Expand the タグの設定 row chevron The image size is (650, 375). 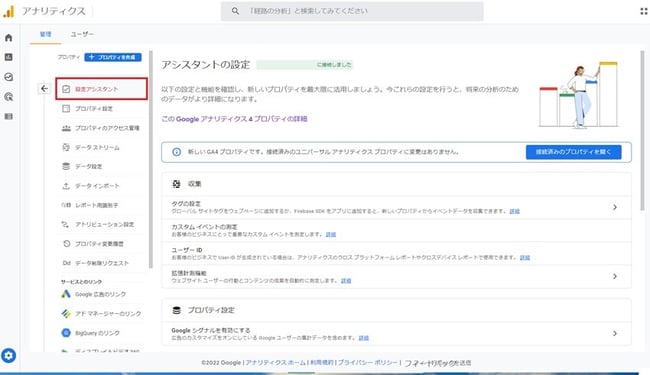(615, 207)
